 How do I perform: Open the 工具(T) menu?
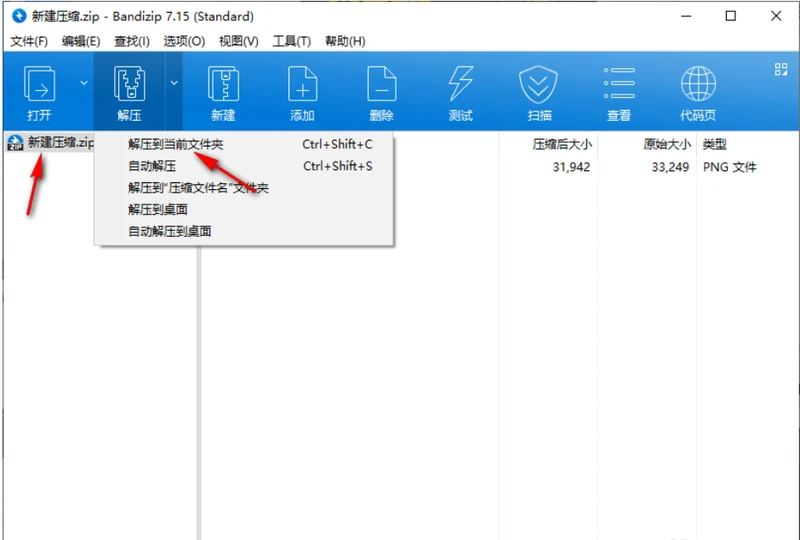pos(292,41)
